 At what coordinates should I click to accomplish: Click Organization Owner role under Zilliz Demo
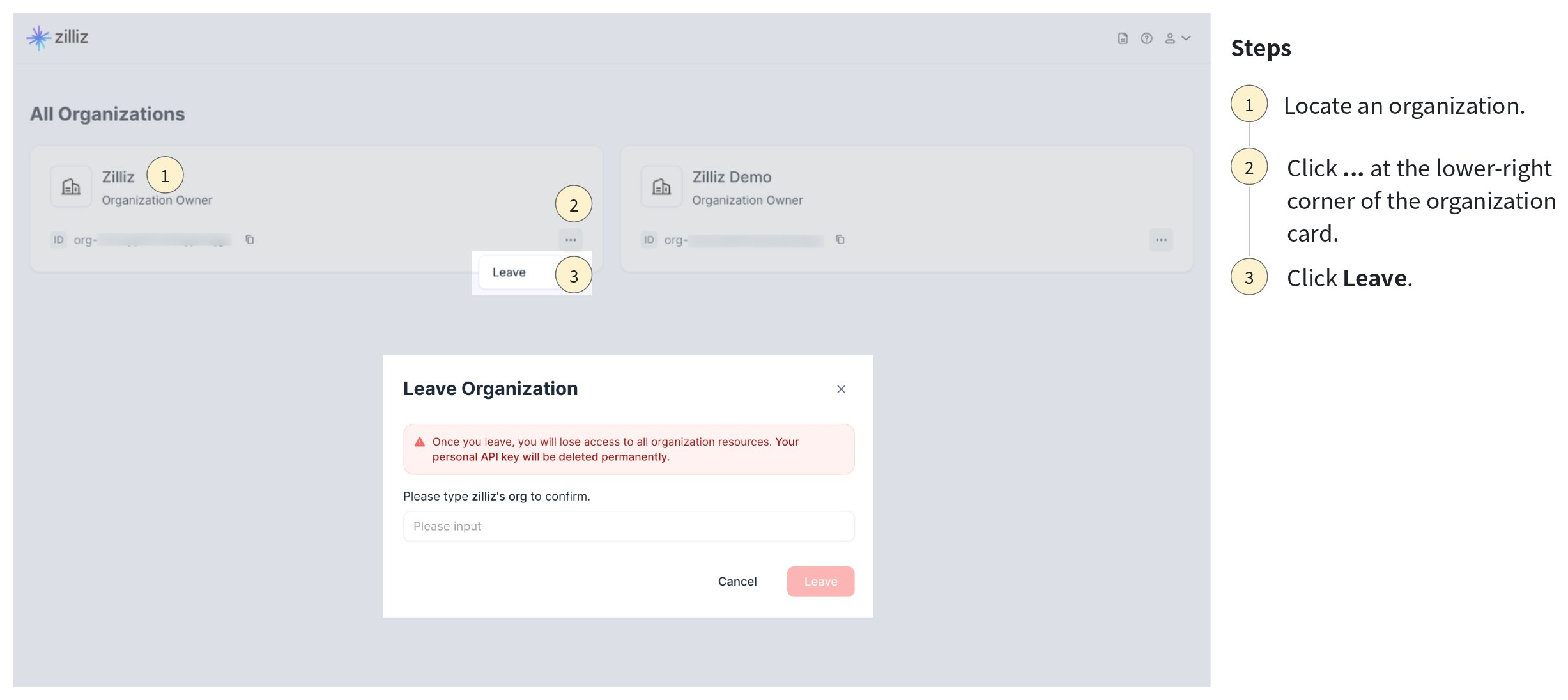point(748,200)
